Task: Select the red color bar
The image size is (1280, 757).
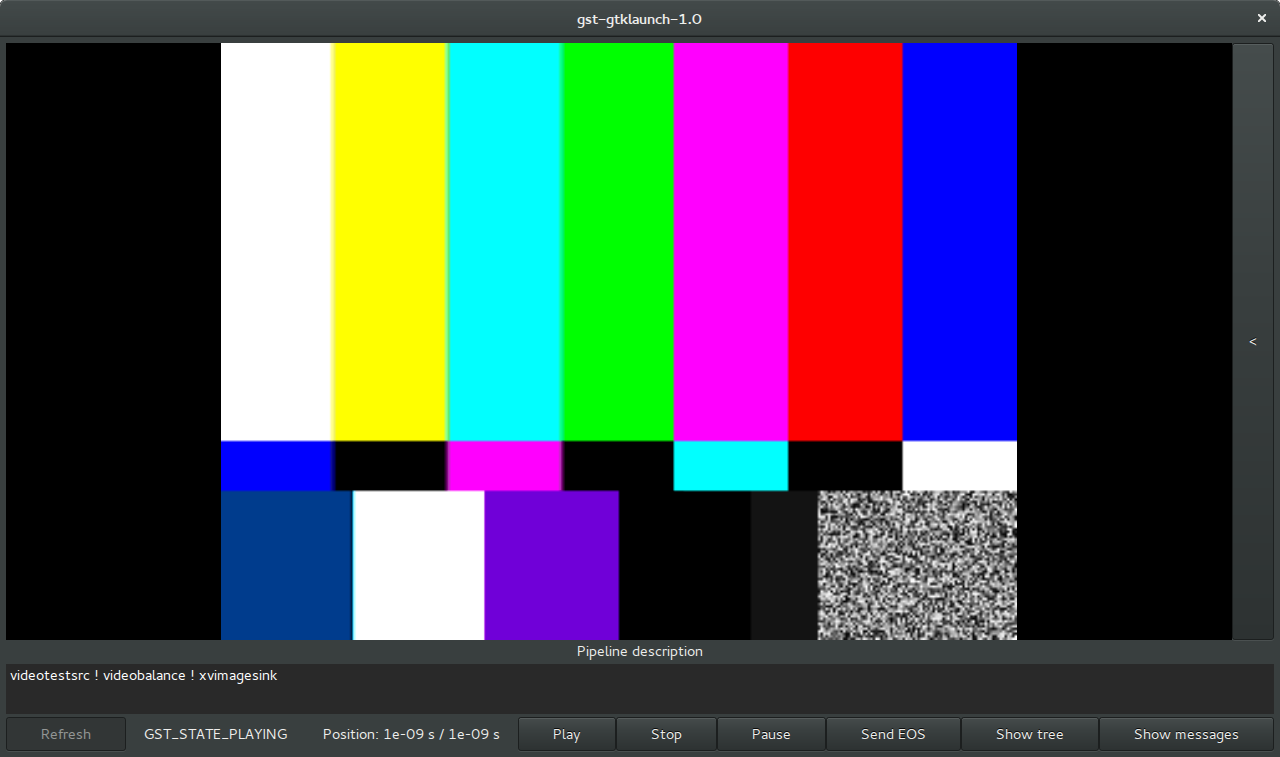Action: point(845,240)
